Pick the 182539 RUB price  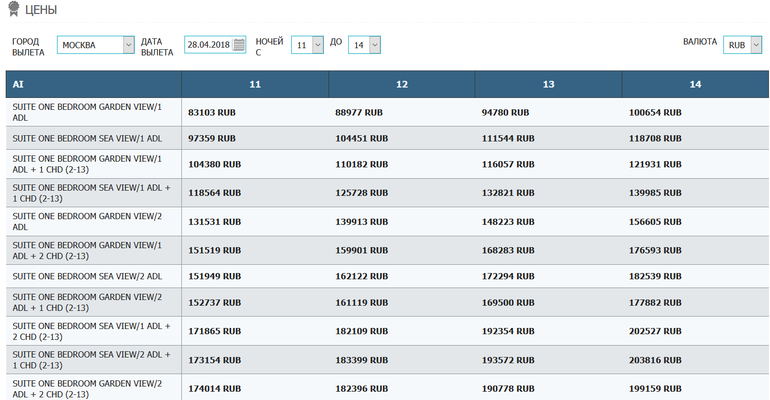tap(655, 276)
